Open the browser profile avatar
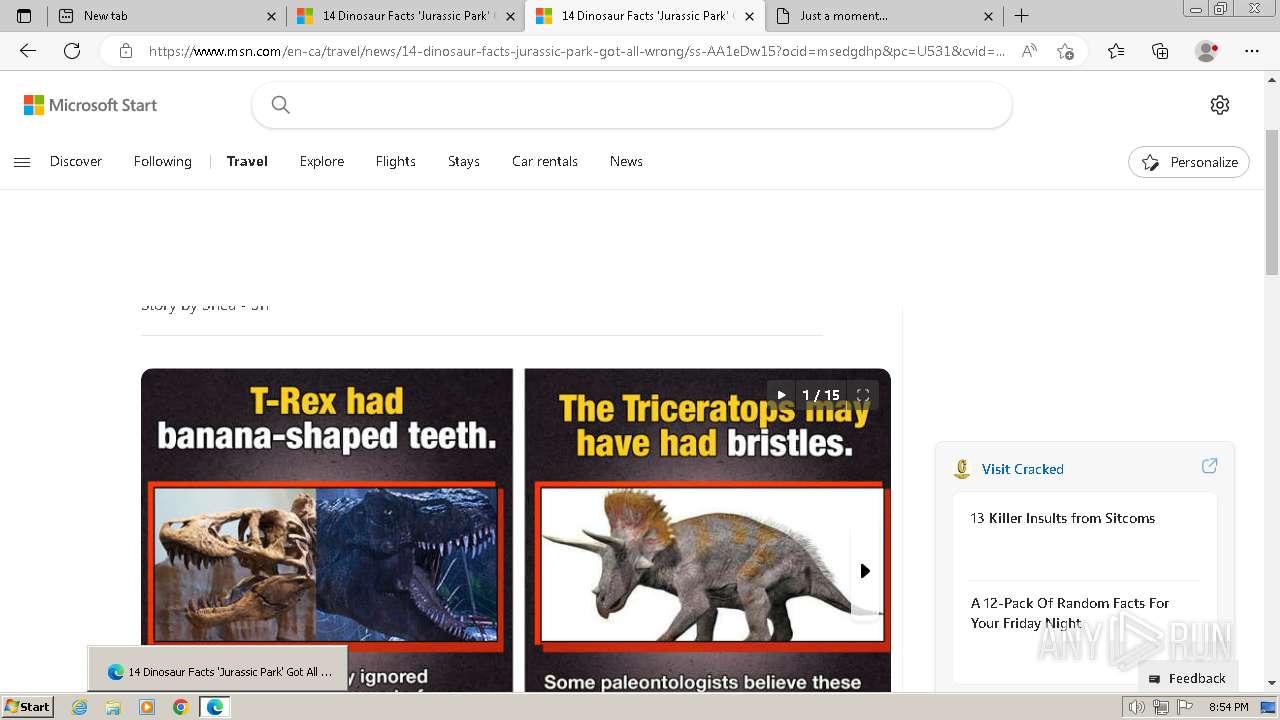1280x720 pixels. [1207, 51]
